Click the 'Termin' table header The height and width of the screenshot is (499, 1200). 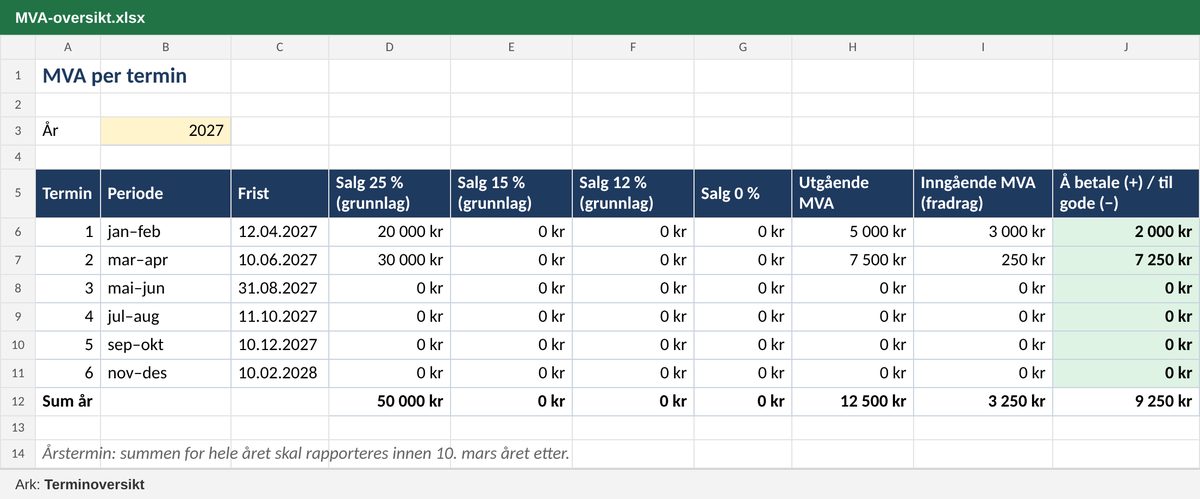[68, 193]
